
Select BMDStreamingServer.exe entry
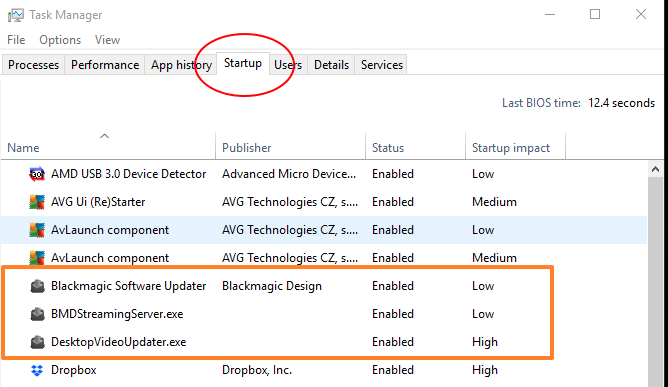coord(117,314)
